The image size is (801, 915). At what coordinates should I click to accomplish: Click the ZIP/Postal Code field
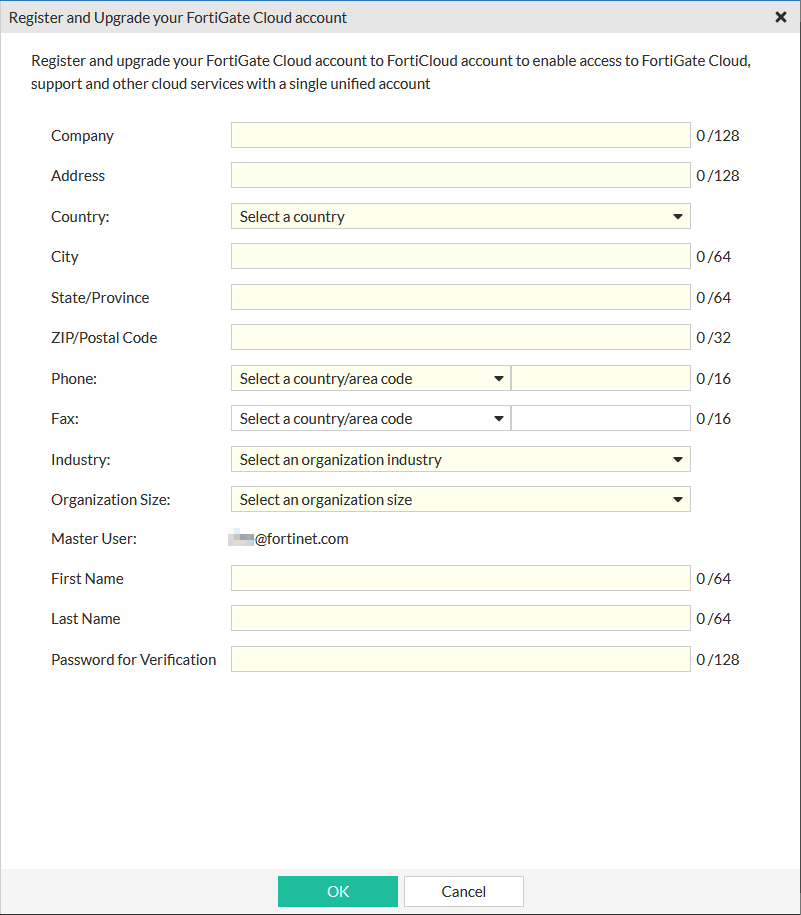[460, 337]
